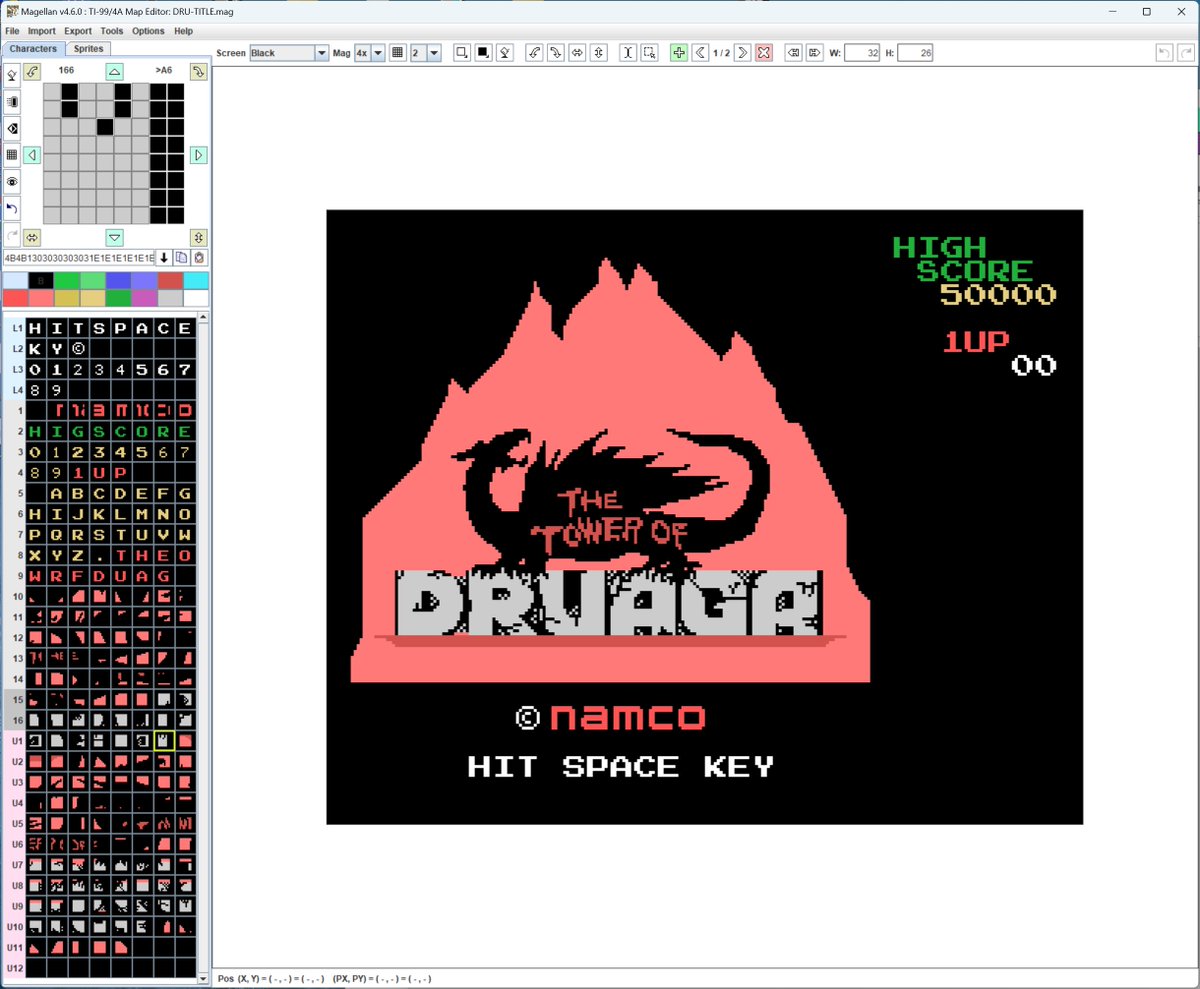Pick the gray color swatch

pyautogui.click(x=171, y=298)
